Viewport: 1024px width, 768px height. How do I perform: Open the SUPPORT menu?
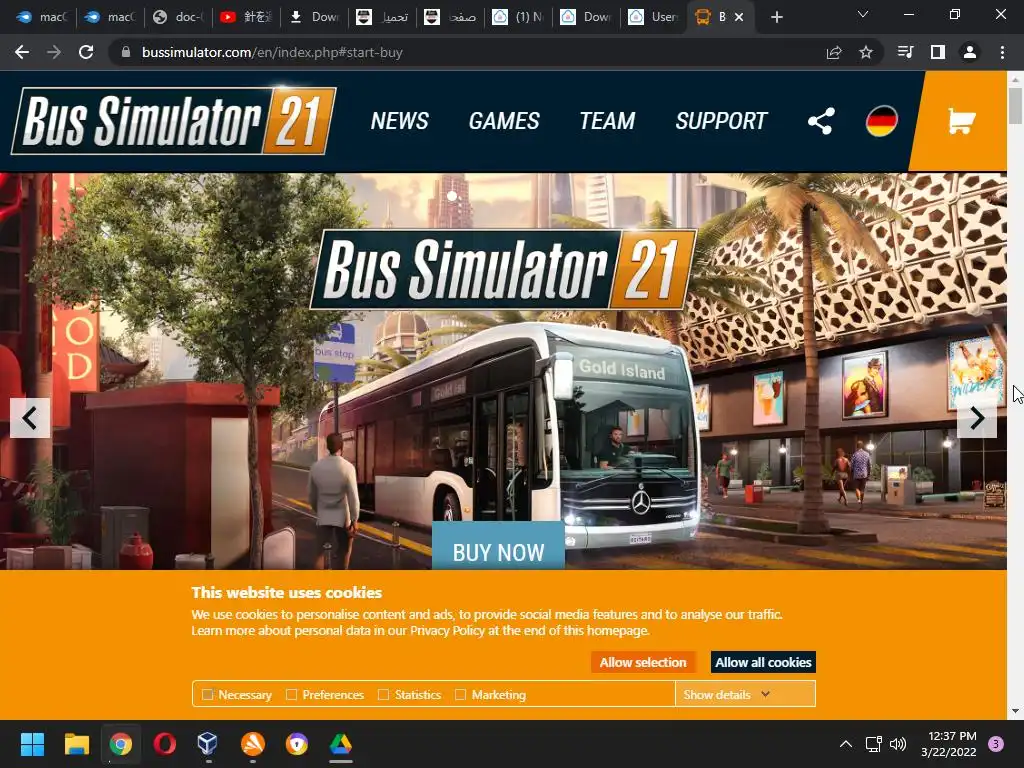coord(721,121)
